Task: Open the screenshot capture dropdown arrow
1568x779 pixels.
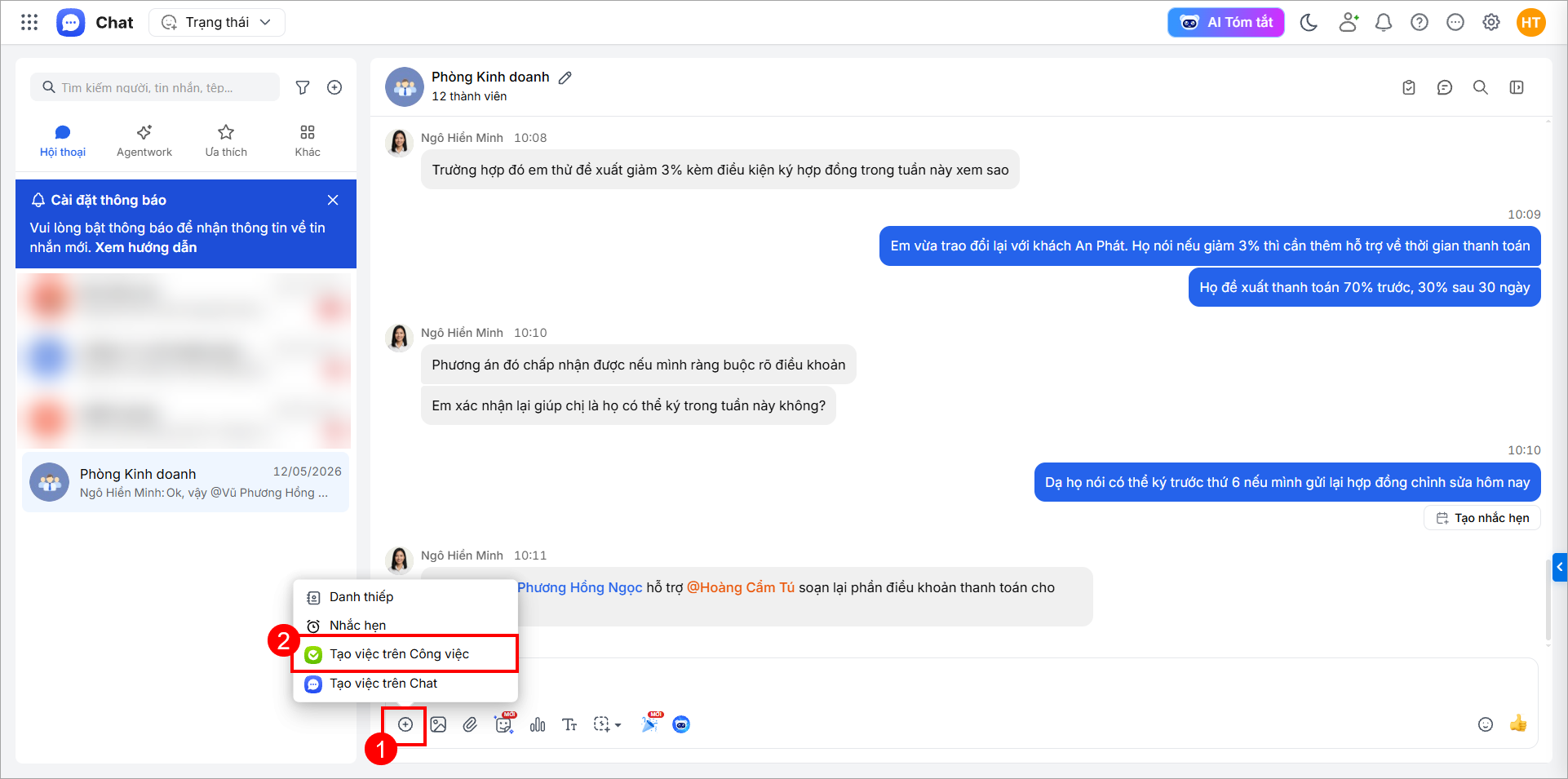Action: click(x=618, y=725)
